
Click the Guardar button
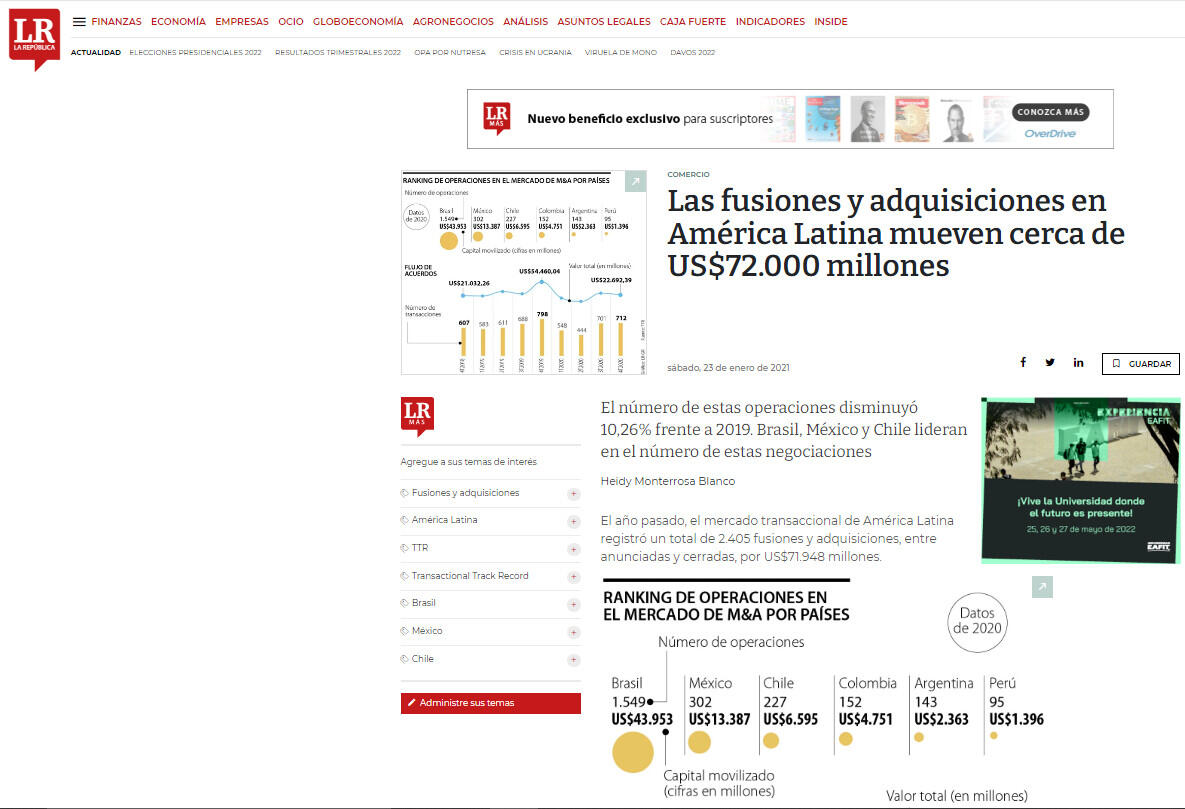click(1141, 364)
